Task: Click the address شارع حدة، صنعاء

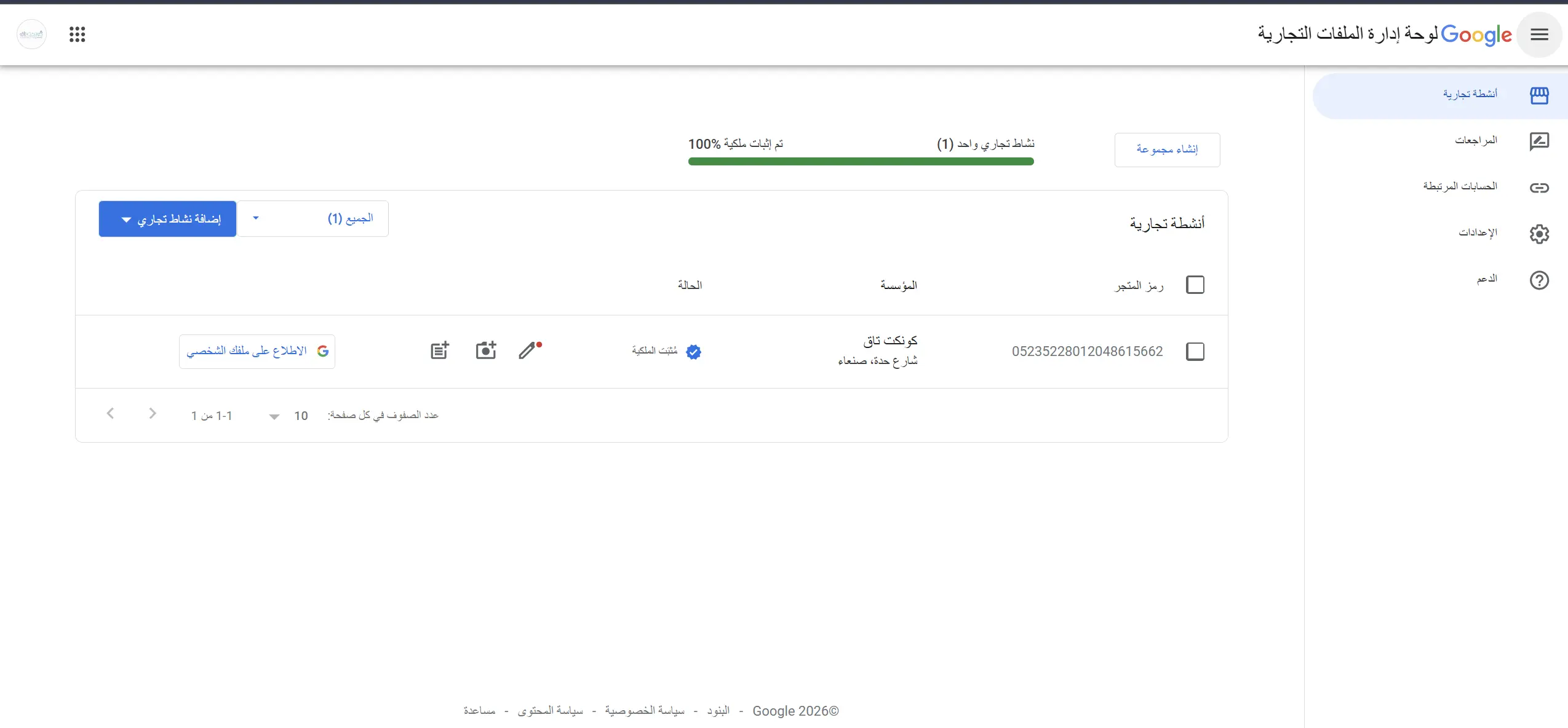Action: pyautogui.click(x=878, y=361)
